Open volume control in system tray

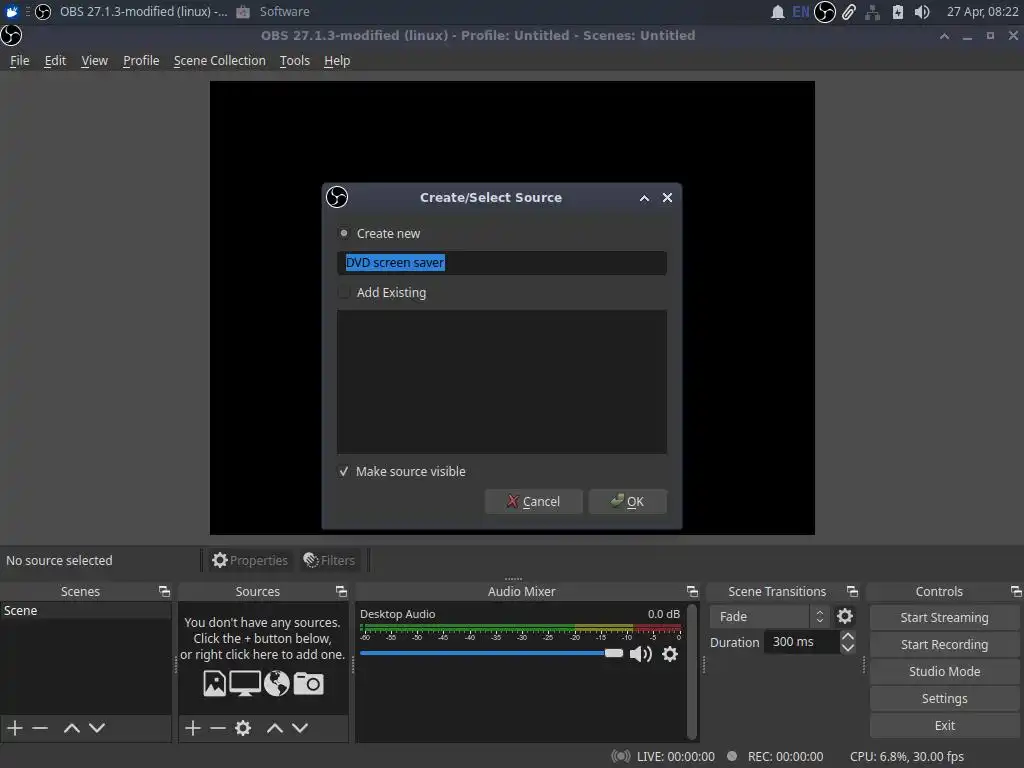(921, 12)
